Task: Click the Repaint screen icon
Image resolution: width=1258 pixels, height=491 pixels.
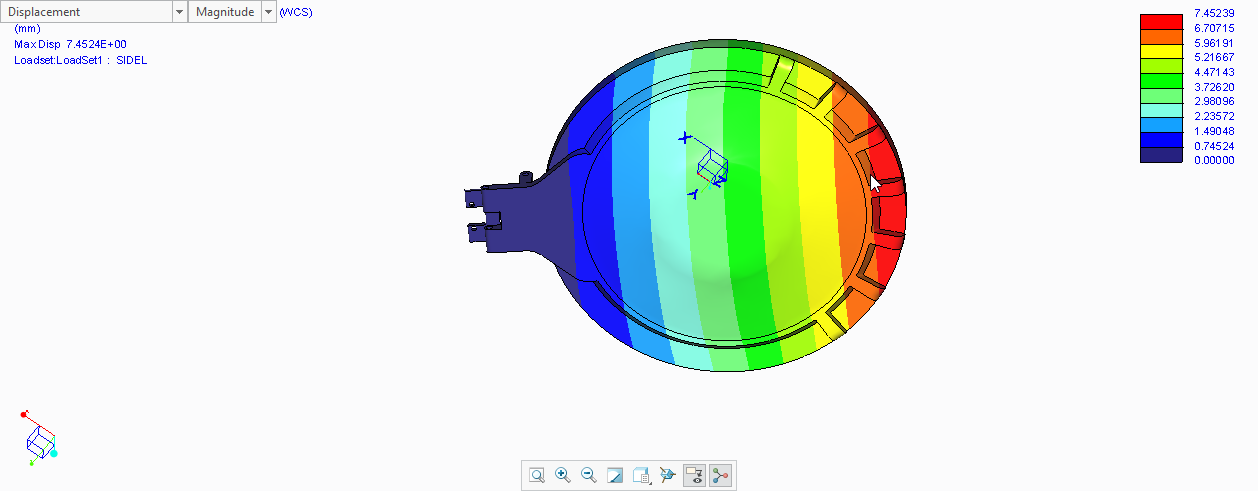Action: pos(615,476)
